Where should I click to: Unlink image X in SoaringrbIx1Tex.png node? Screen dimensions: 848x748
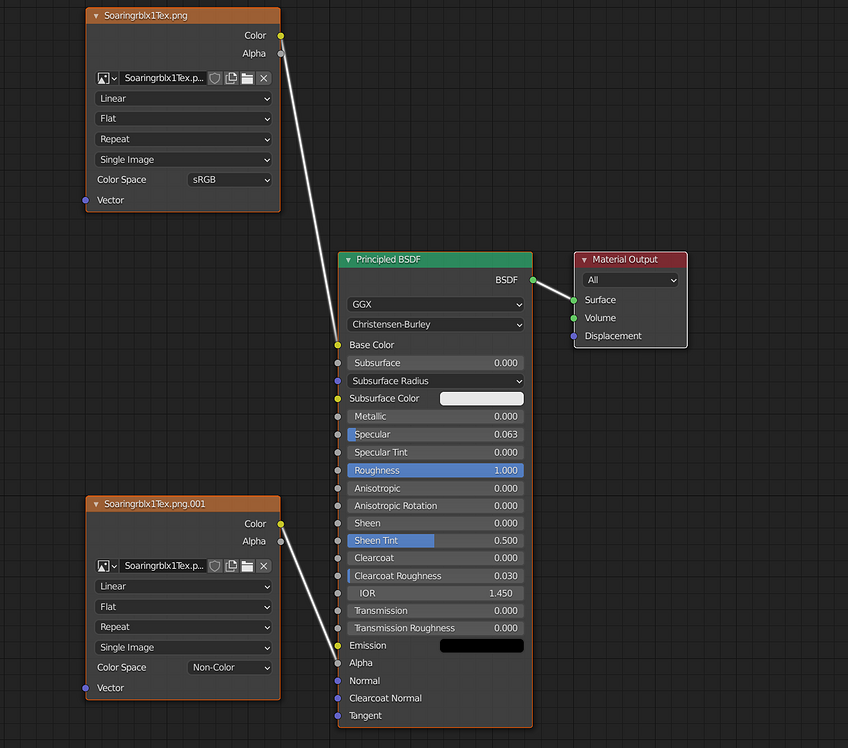coord(263,78)
